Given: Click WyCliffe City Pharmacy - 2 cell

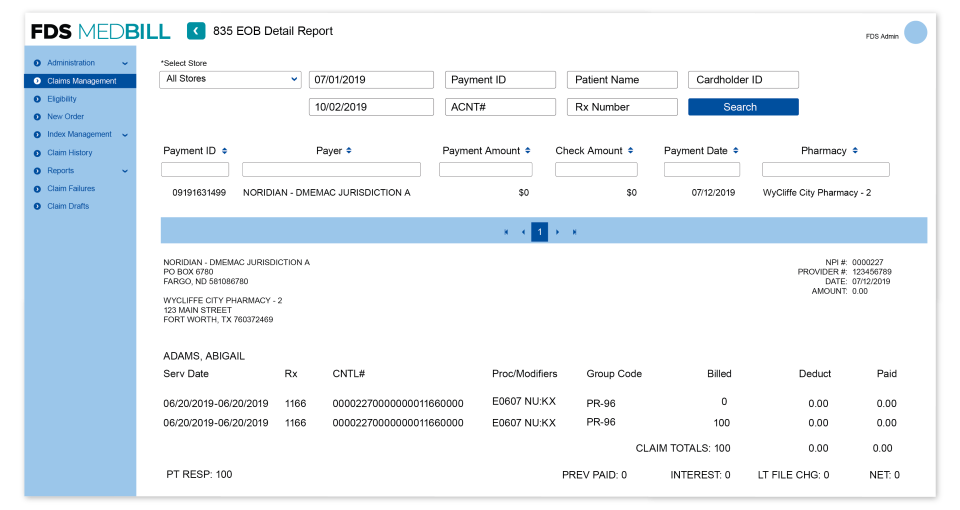Looking at the screenshot, I should tap(817, 193).
